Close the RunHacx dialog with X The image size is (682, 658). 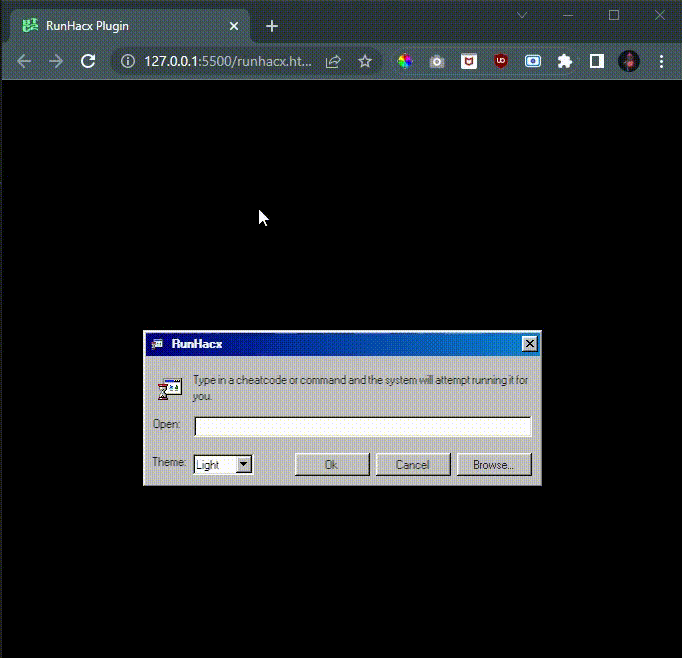click(529, 344)
